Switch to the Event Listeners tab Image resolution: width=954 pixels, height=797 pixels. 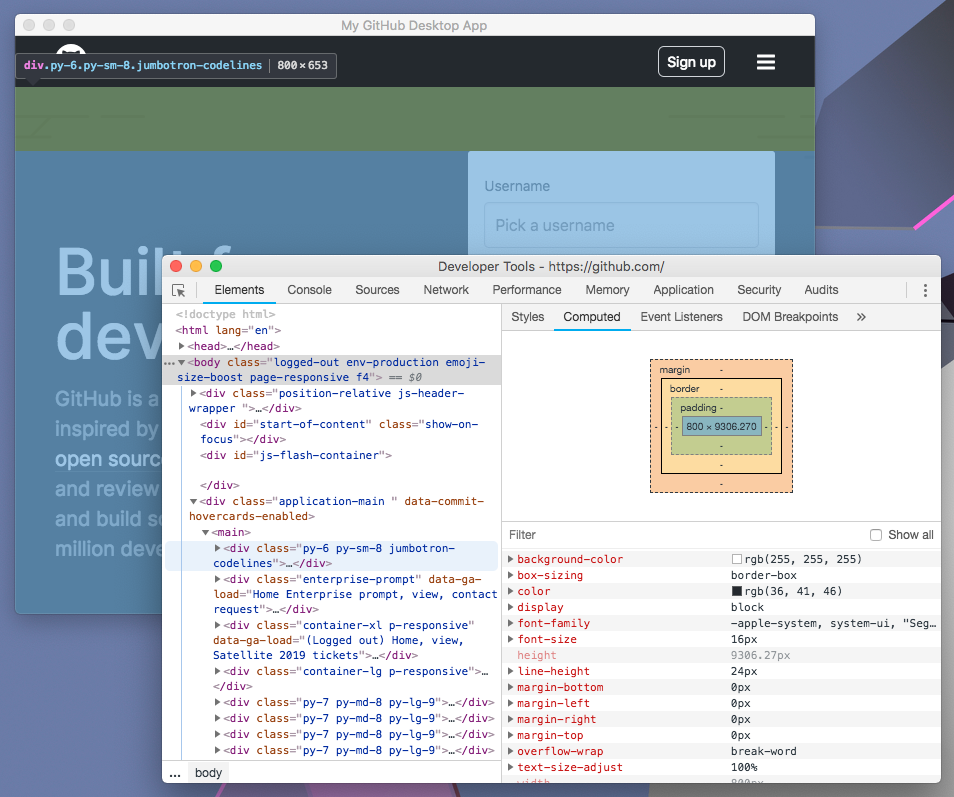[681, 316]
